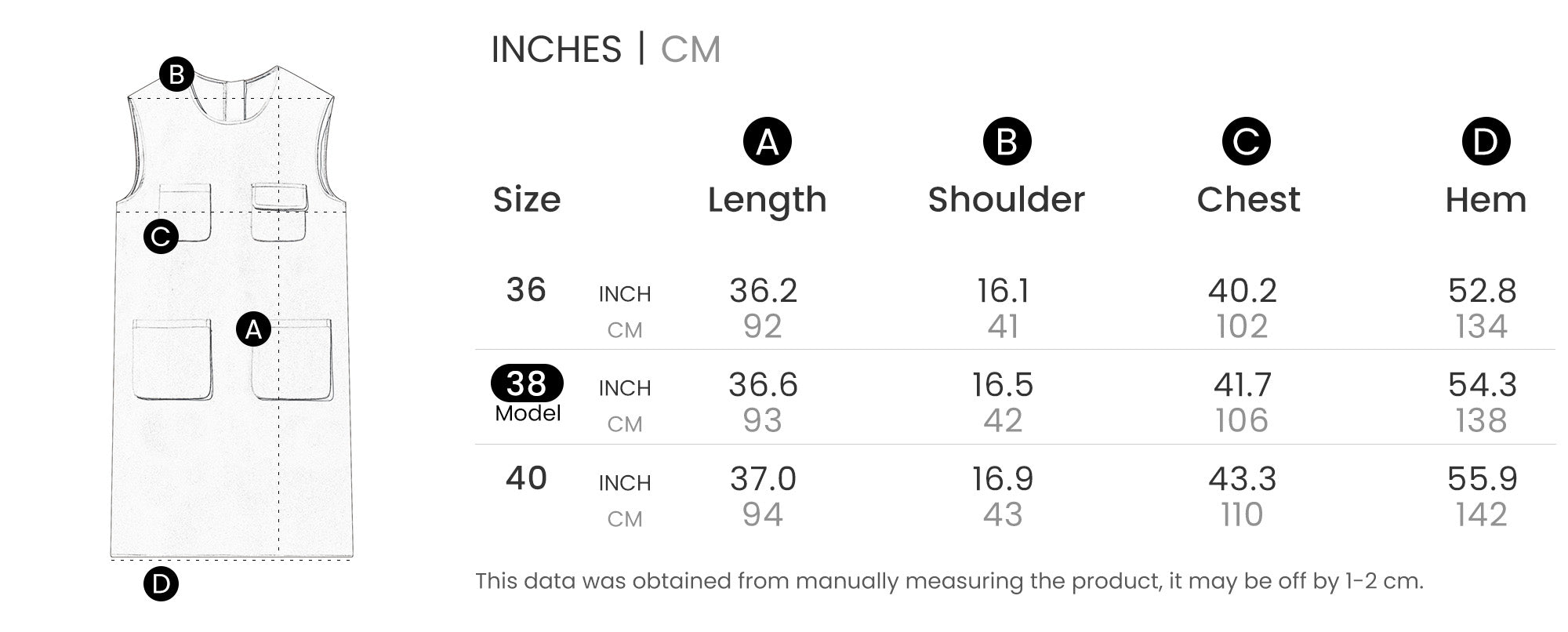Click the Size column header

pos(527,200)
